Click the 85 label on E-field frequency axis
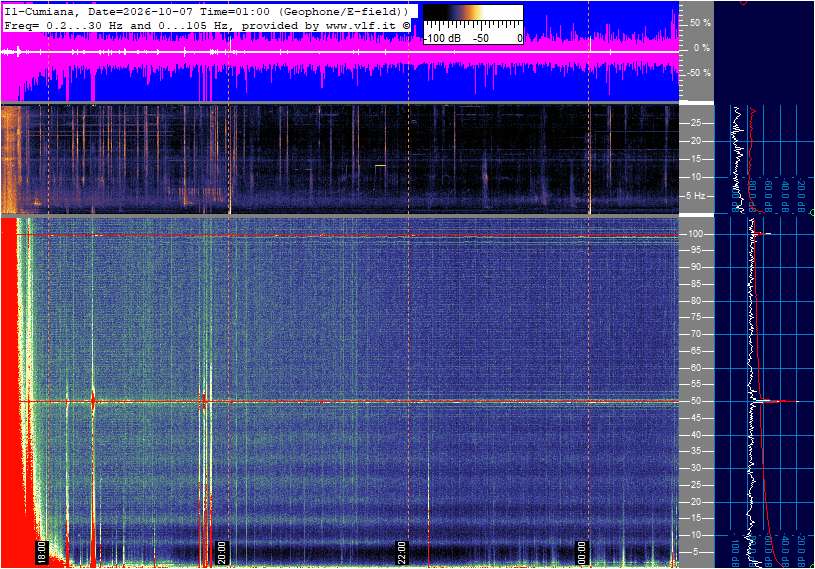The image size is (815, 569). pyautogui.click(x=695, y=284)
